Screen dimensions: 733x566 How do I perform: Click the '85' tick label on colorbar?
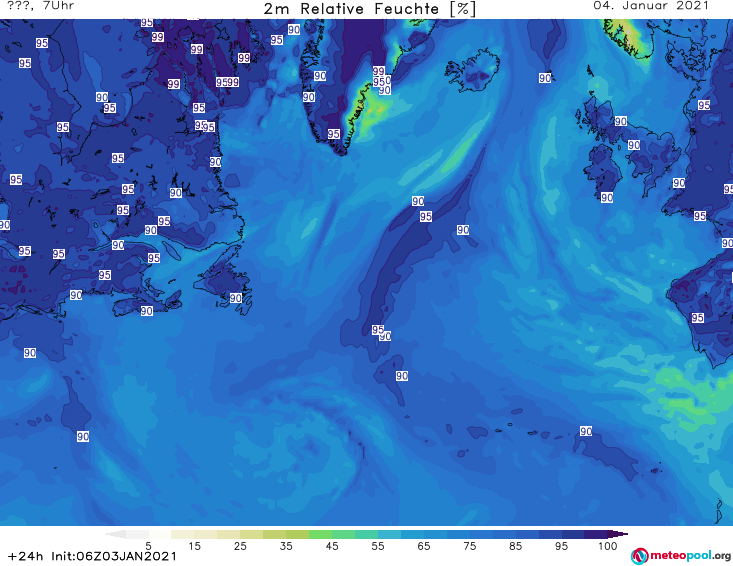point(515,545)
